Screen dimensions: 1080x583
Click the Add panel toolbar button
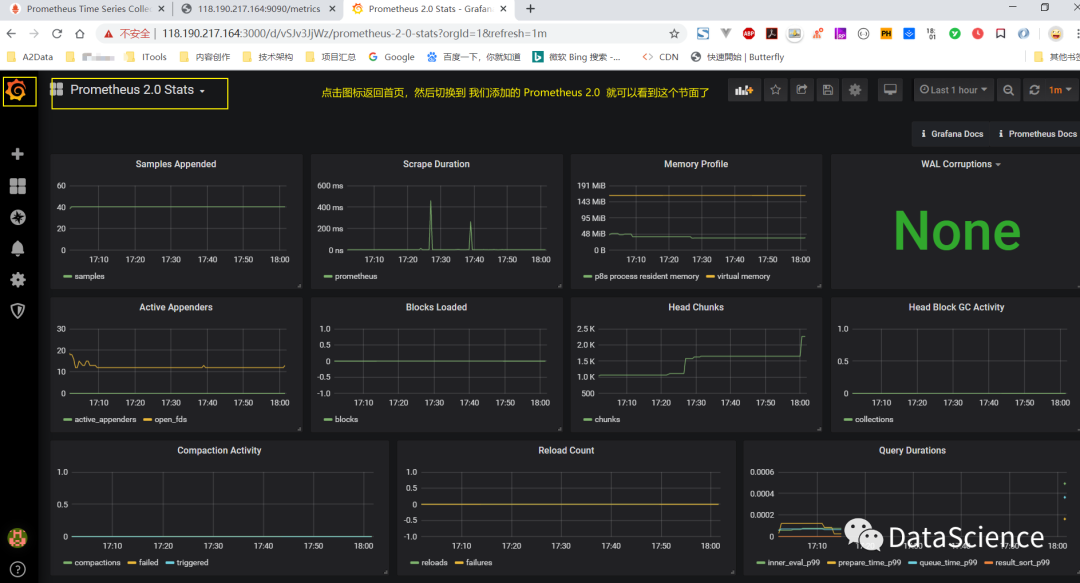click(744, 90)
